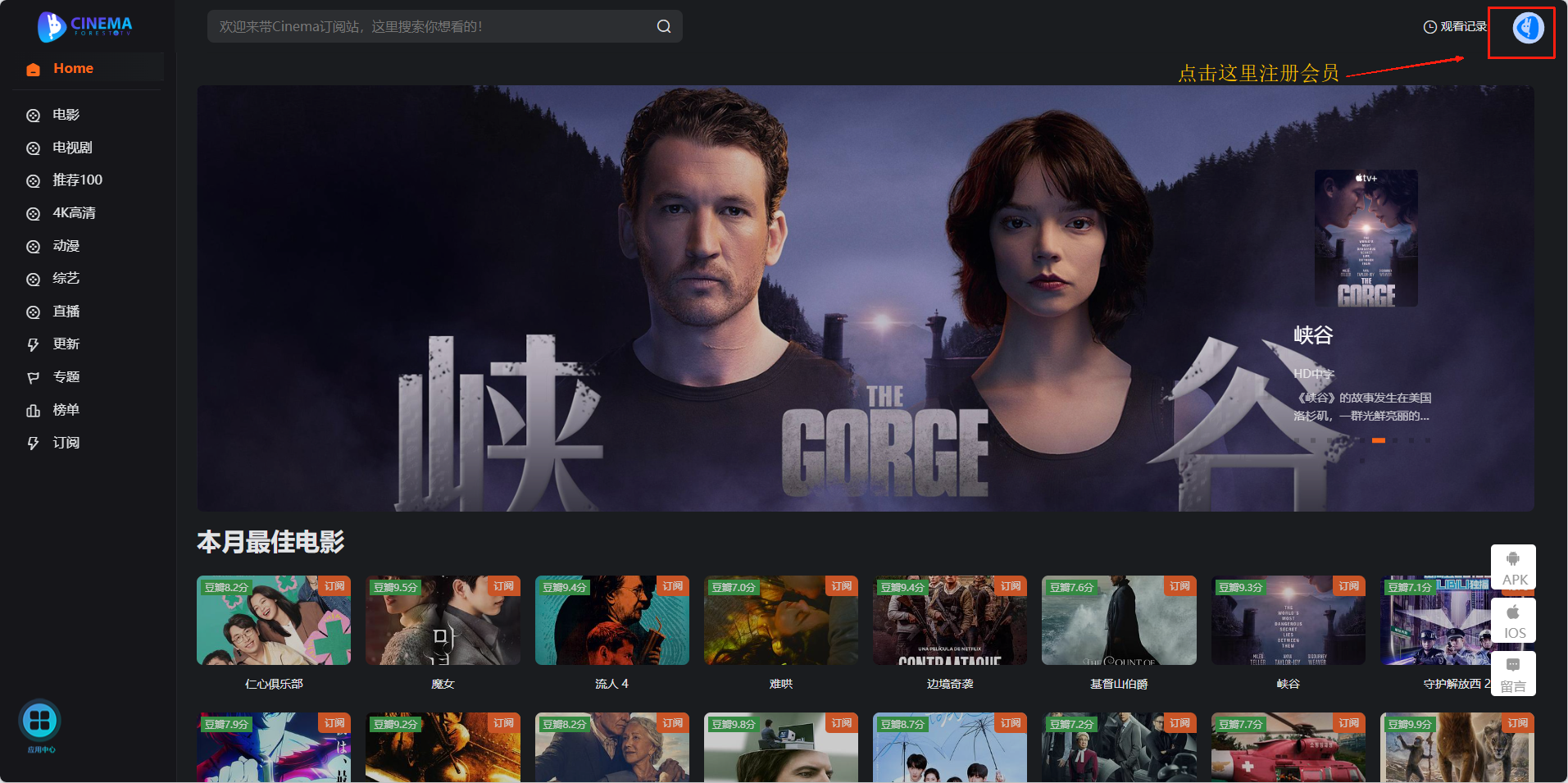Image resolution: width=1568 pixels, height=783 pixels.
Task: Click the flag icon beside 专题
Action: [33, 378]
